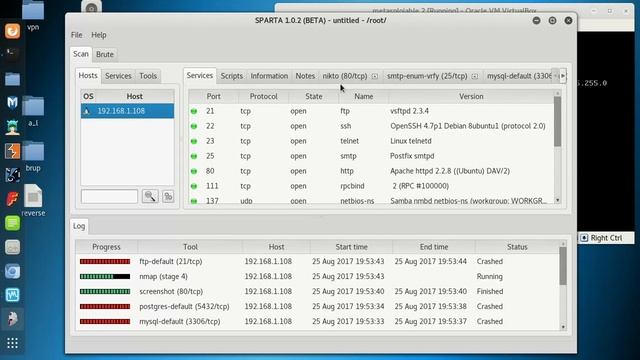Show applications grid in dock
Viewport: 640px width, 360px height.
click(x=12, y=343)
